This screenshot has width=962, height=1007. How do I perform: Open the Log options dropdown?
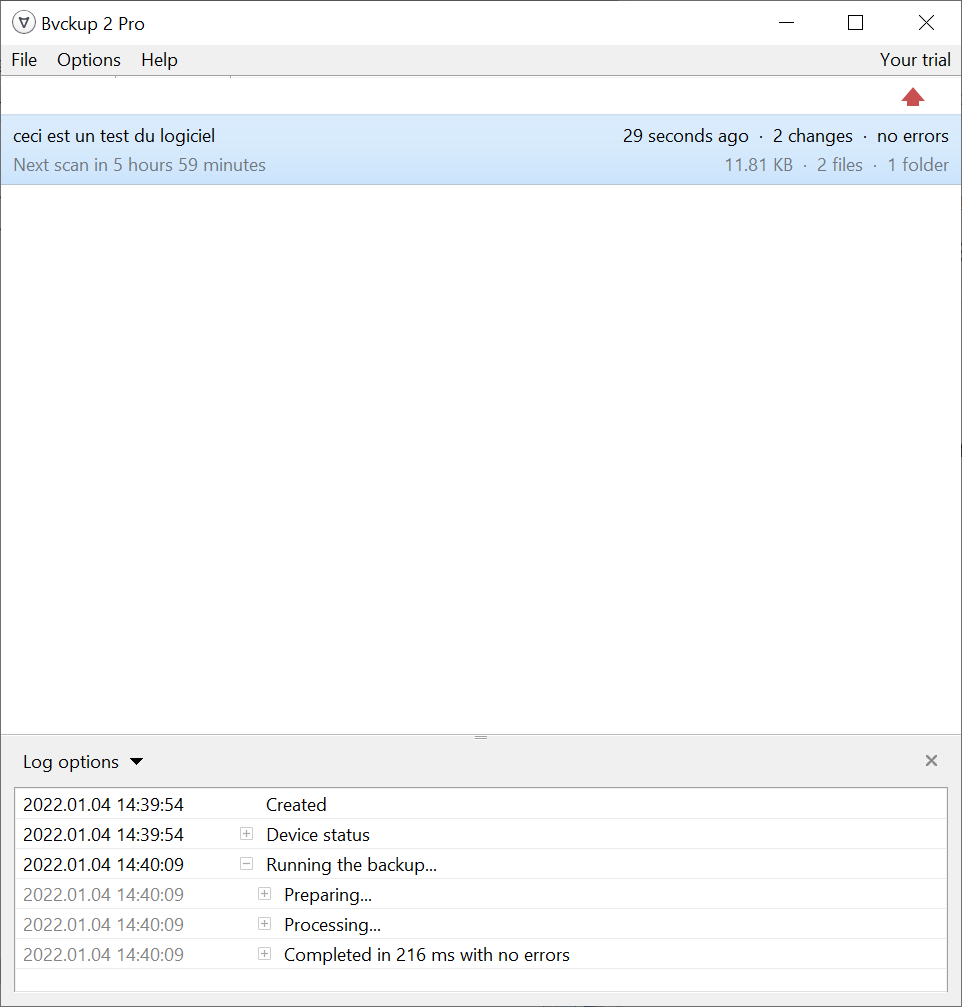click(83, 762)
